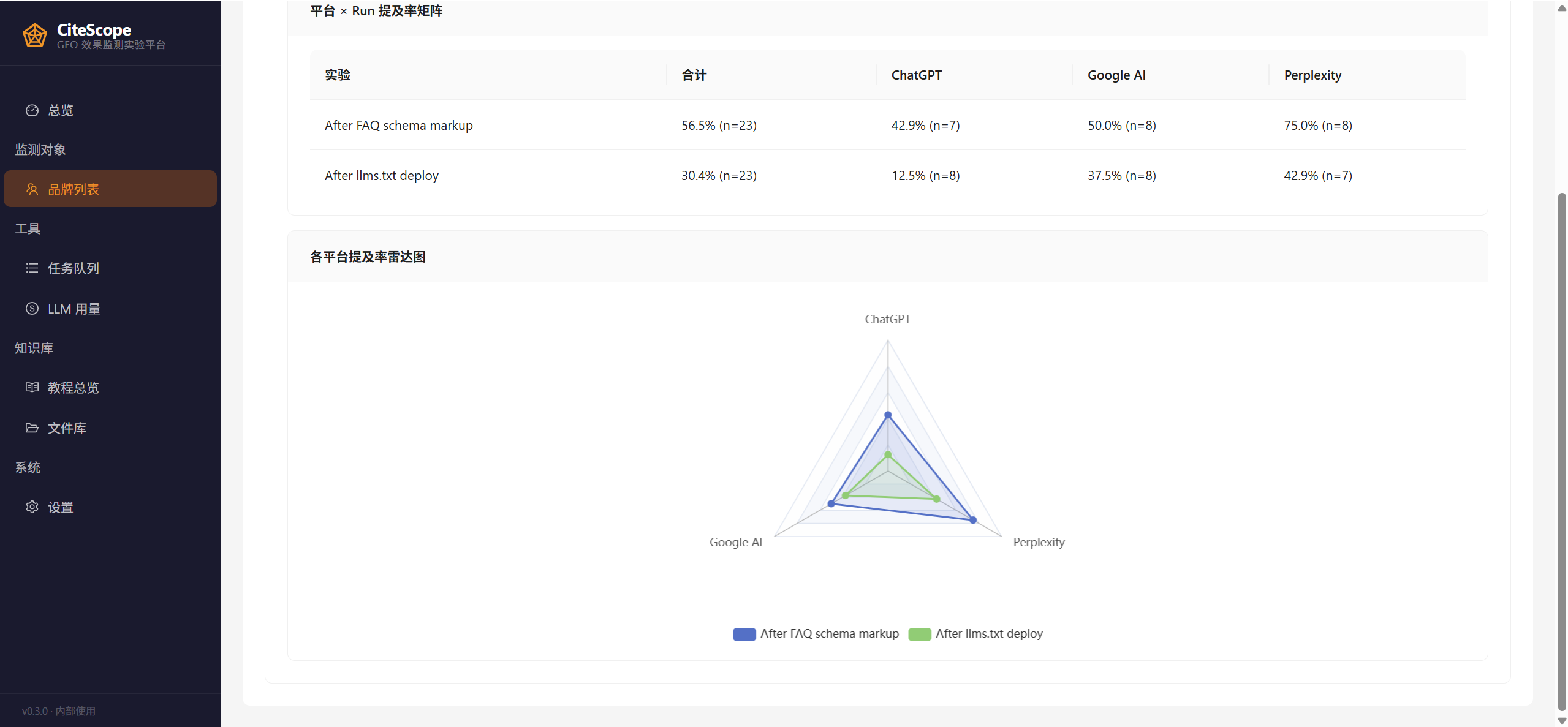Select the After llms.txt deploy row name
1568x727 pixels.
coord(382,176)
